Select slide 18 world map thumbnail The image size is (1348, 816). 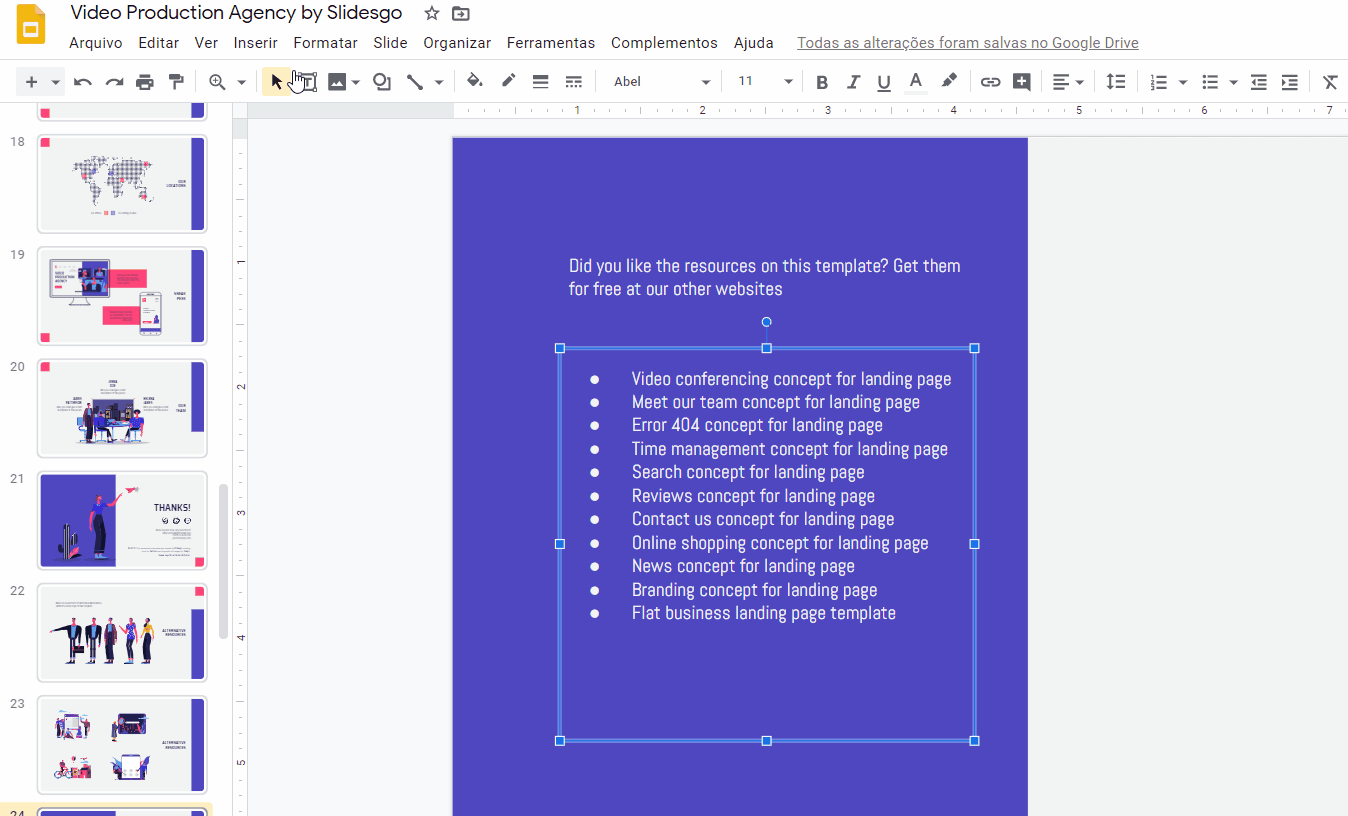[122, 184]
